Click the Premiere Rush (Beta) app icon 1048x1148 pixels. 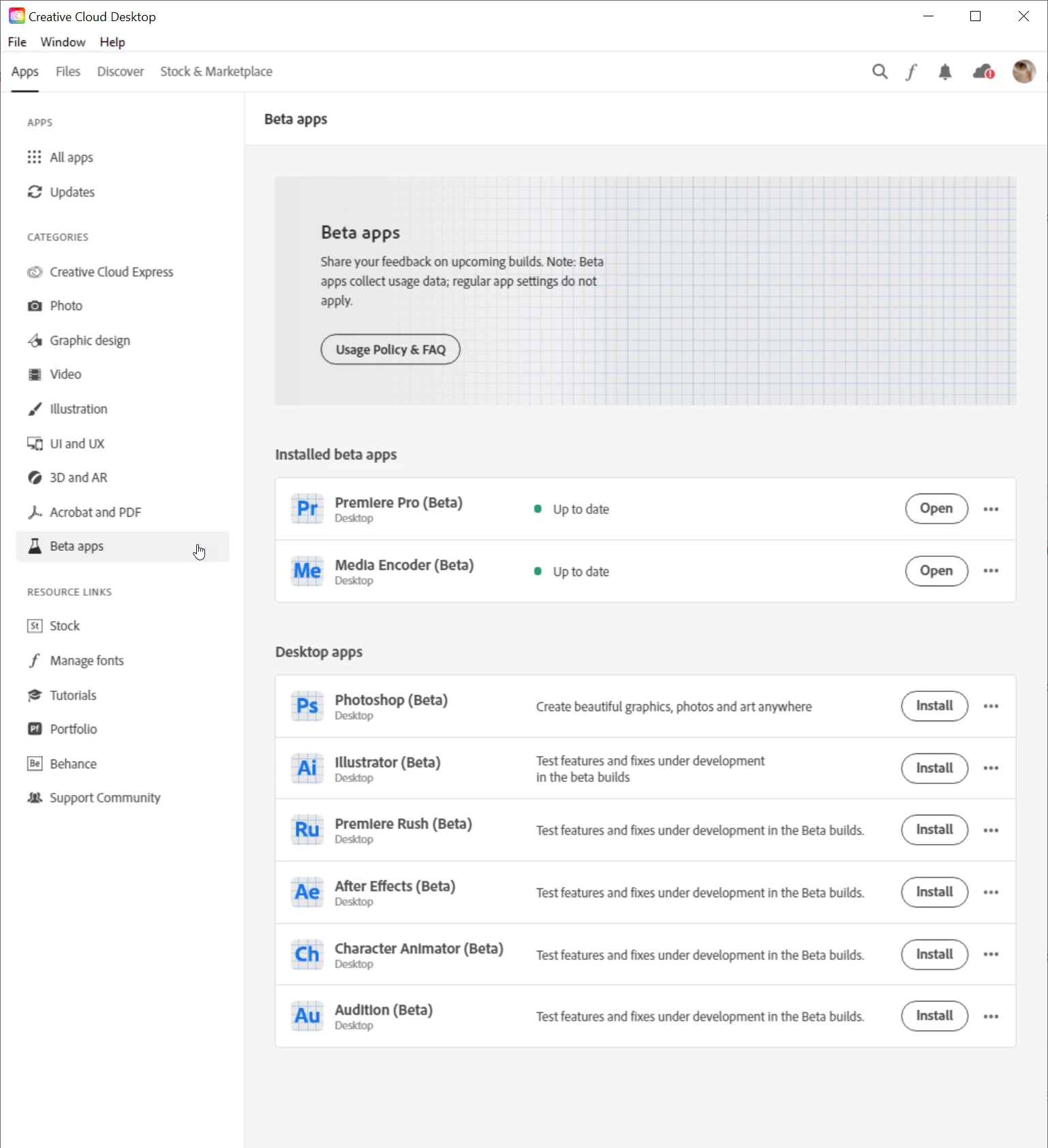click(x=307, y=830)
